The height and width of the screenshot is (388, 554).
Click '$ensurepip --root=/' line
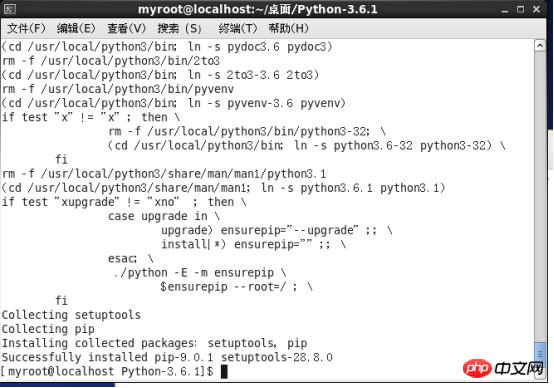tap(236, 287)
